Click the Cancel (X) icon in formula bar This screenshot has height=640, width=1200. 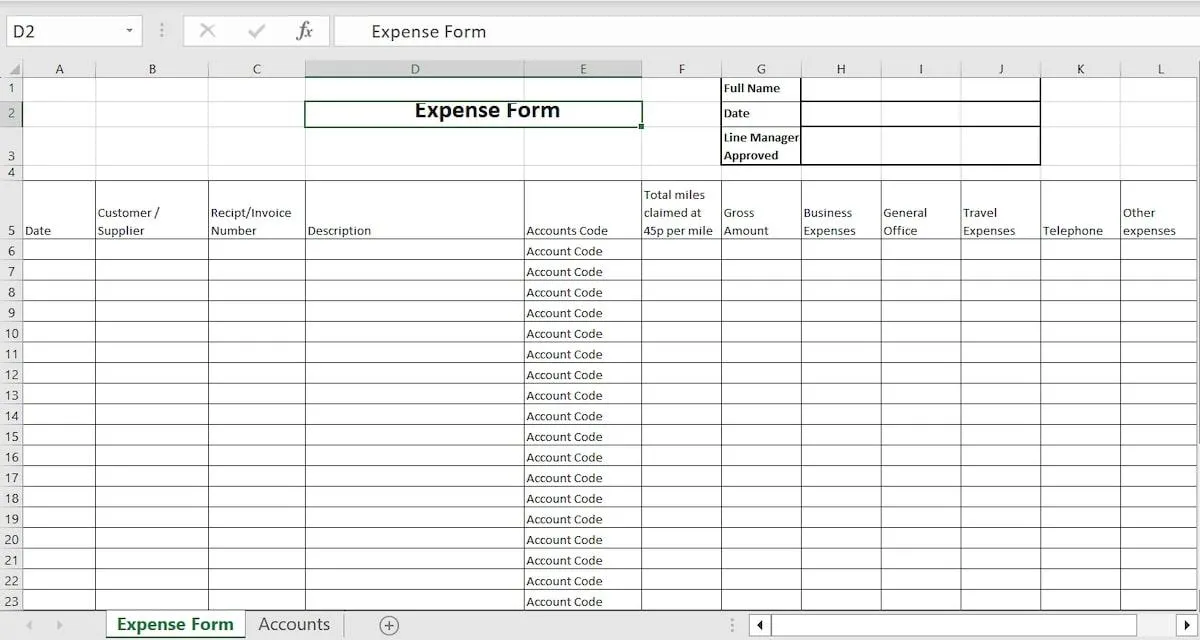point(207,31)
